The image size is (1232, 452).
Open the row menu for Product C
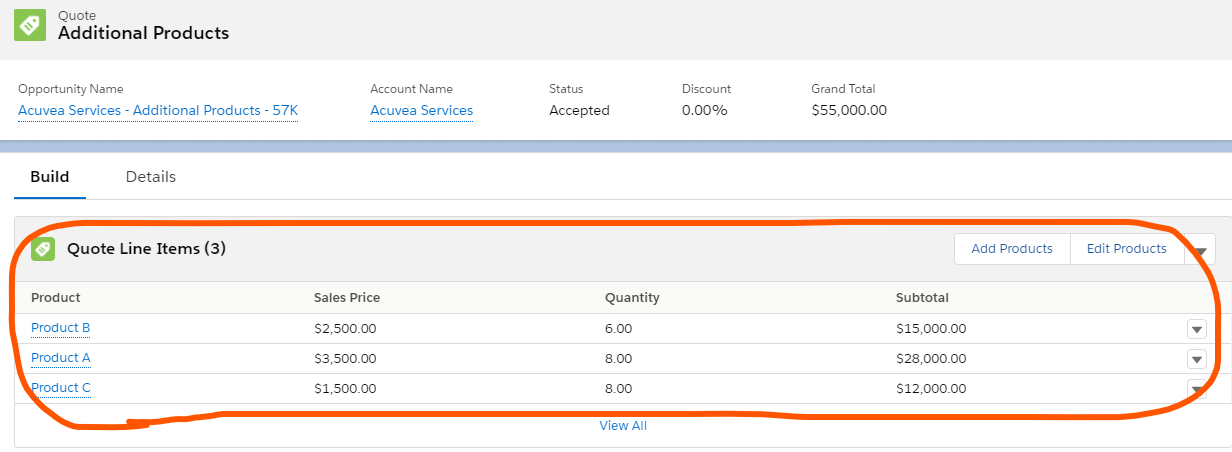point(1197,389)
